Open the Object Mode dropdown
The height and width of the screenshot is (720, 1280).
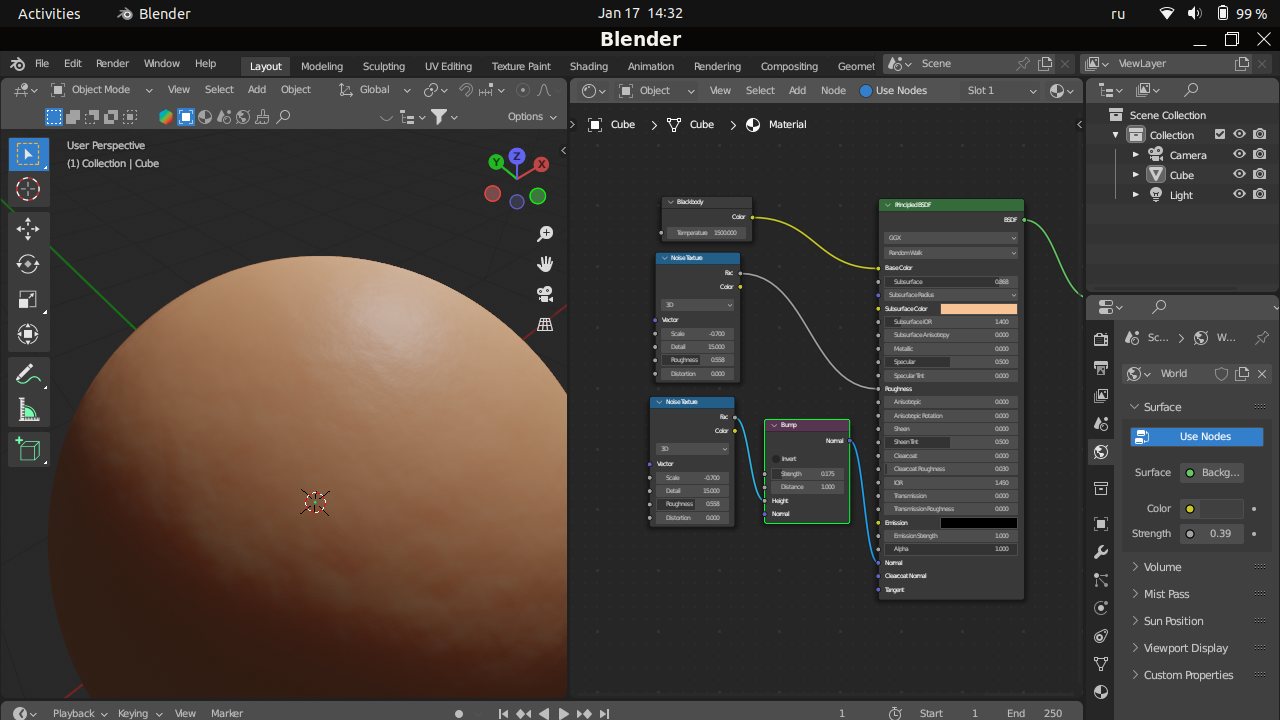click(x=102, y=90)
